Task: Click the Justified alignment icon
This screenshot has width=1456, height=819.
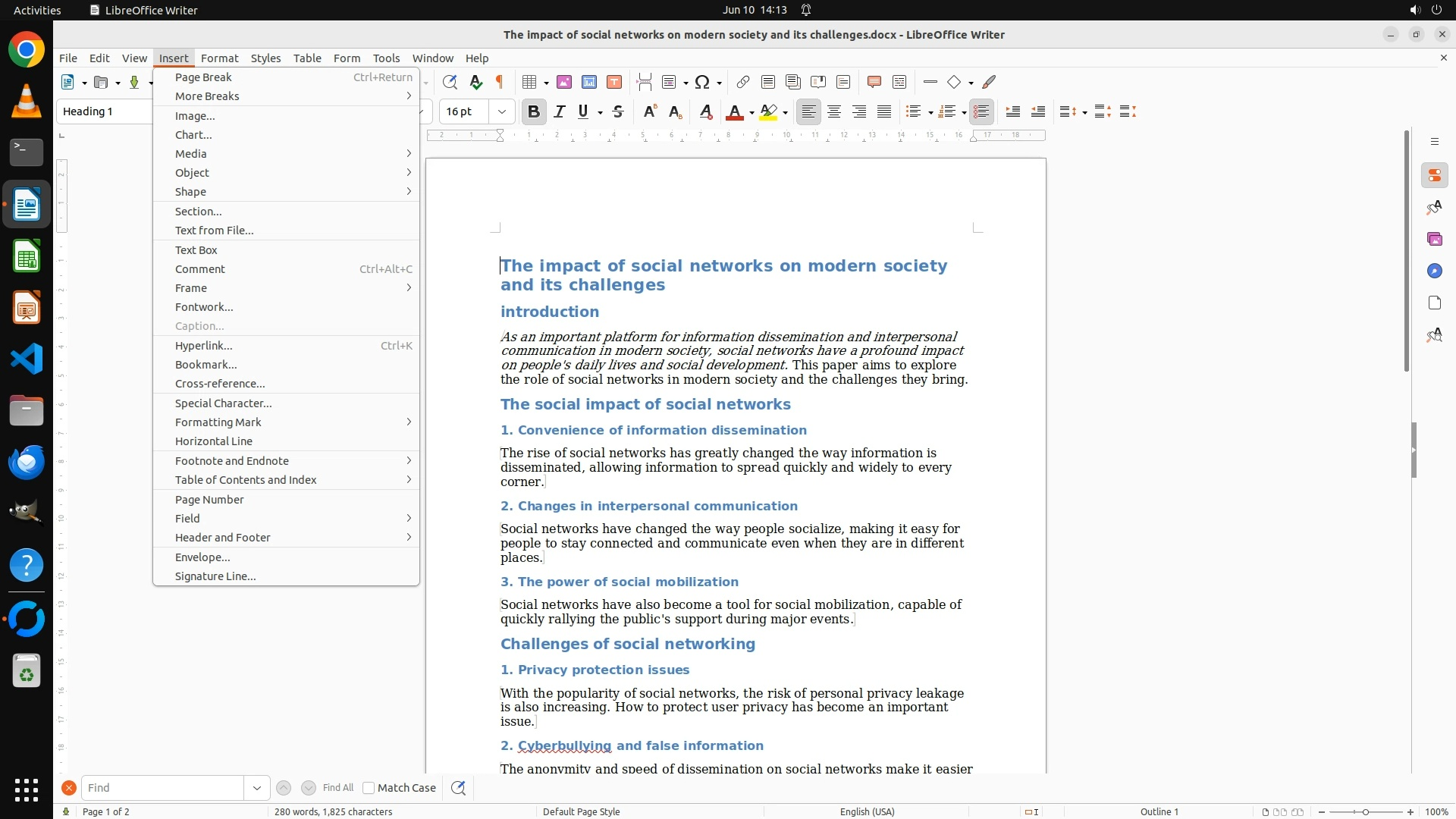Action: click(884, 111)
